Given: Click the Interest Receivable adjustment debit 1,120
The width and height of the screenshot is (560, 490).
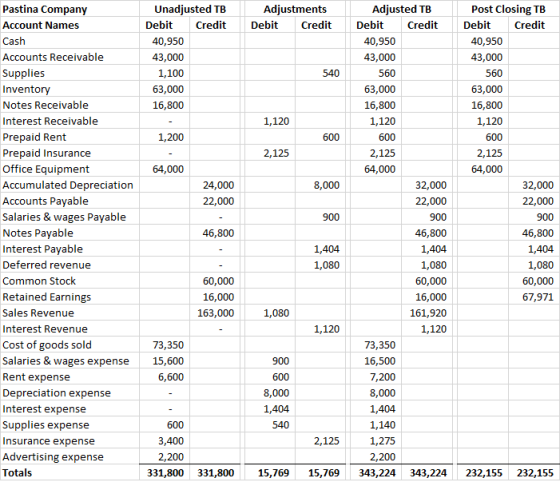Looking at the screenshot, I should [270, 121].
